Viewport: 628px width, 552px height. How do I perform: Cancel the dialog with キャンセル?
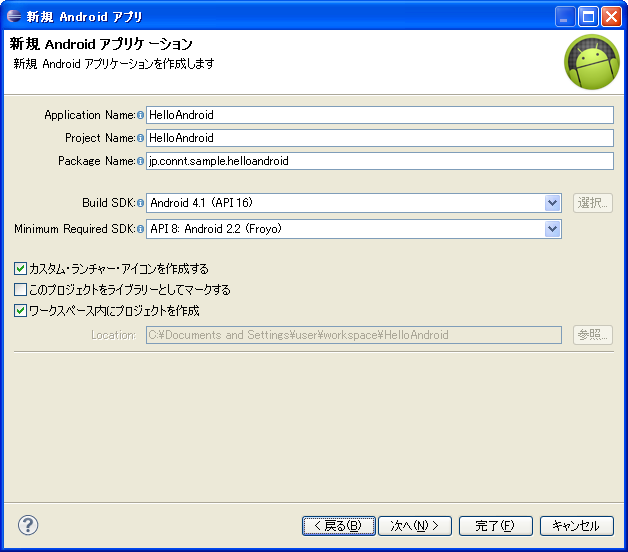[x=577, y=526]
